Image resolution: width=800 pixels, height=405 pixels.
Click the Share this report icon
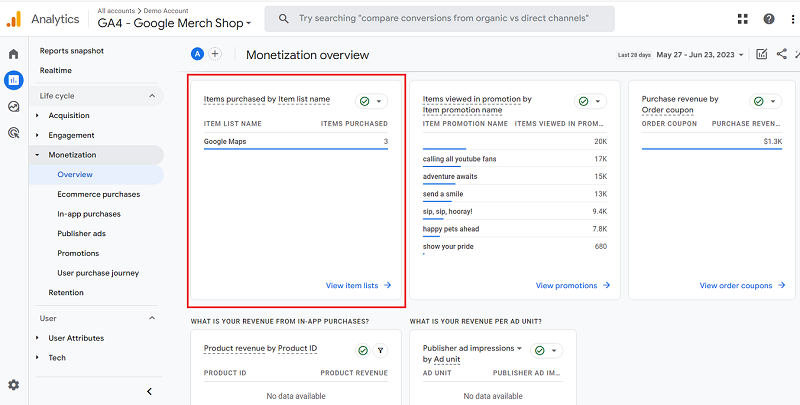[x=781, y=54]
